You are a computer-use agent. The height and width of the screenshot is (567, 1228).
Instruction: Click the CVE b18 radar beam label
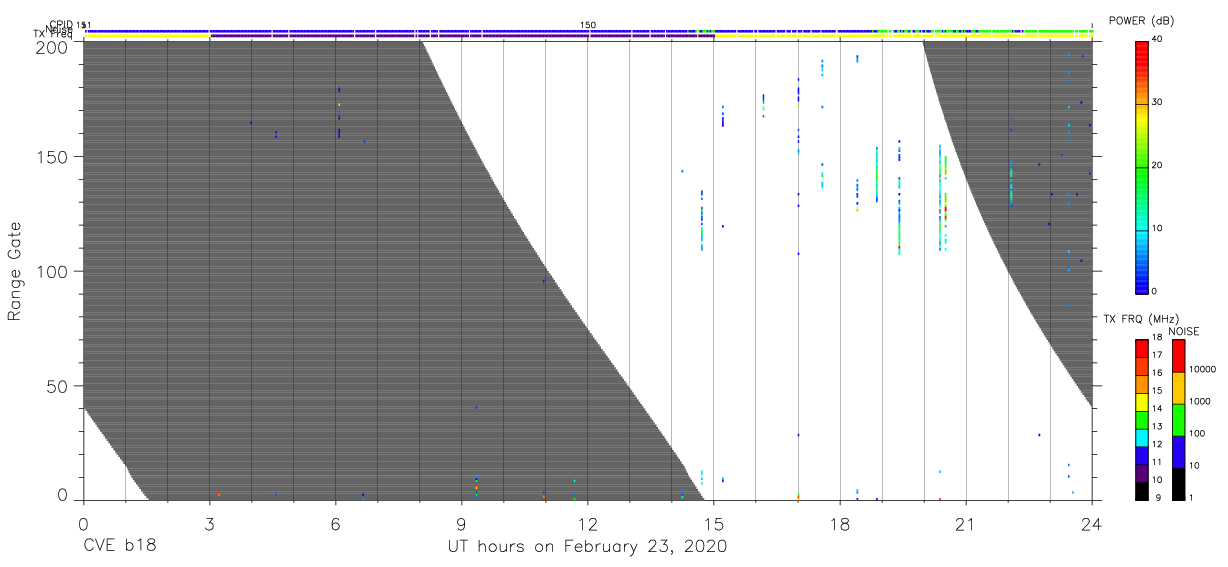(119, 547)
